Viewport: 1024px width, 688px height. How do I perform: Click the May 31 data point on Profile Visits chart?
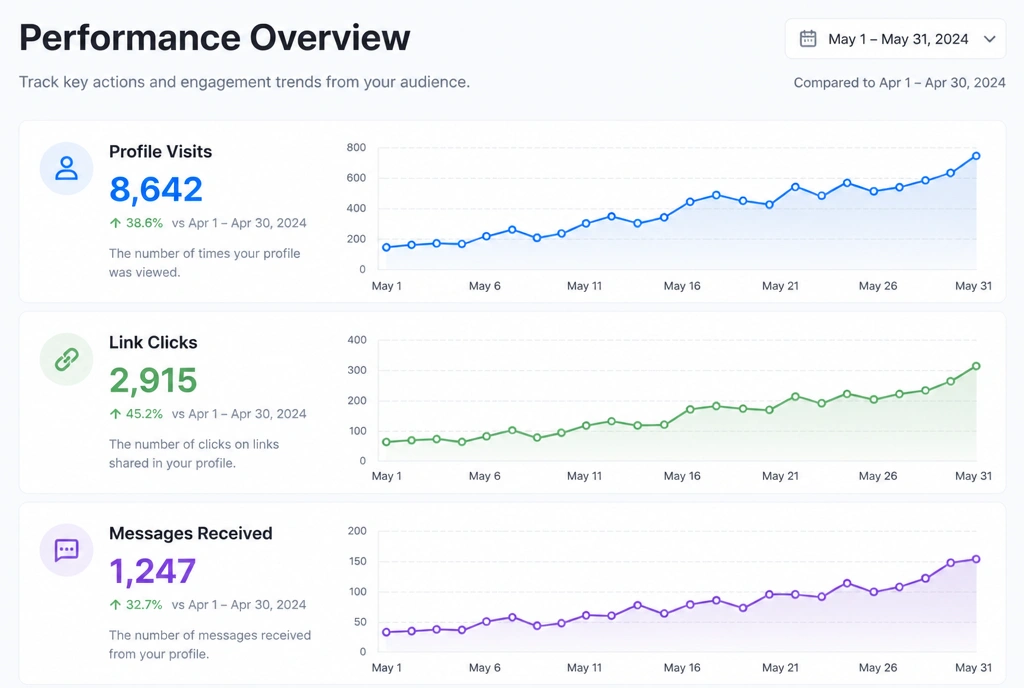click(x=976, y=156)
